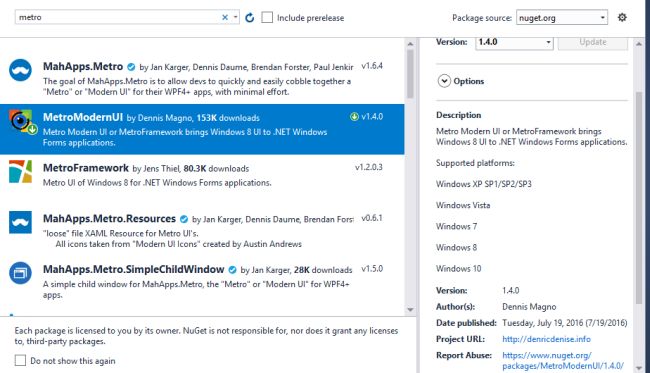The width and height of the screenshot is (650, 373).
Task: Click the details pane scrollbar thumb
Action: coord(639,198)
